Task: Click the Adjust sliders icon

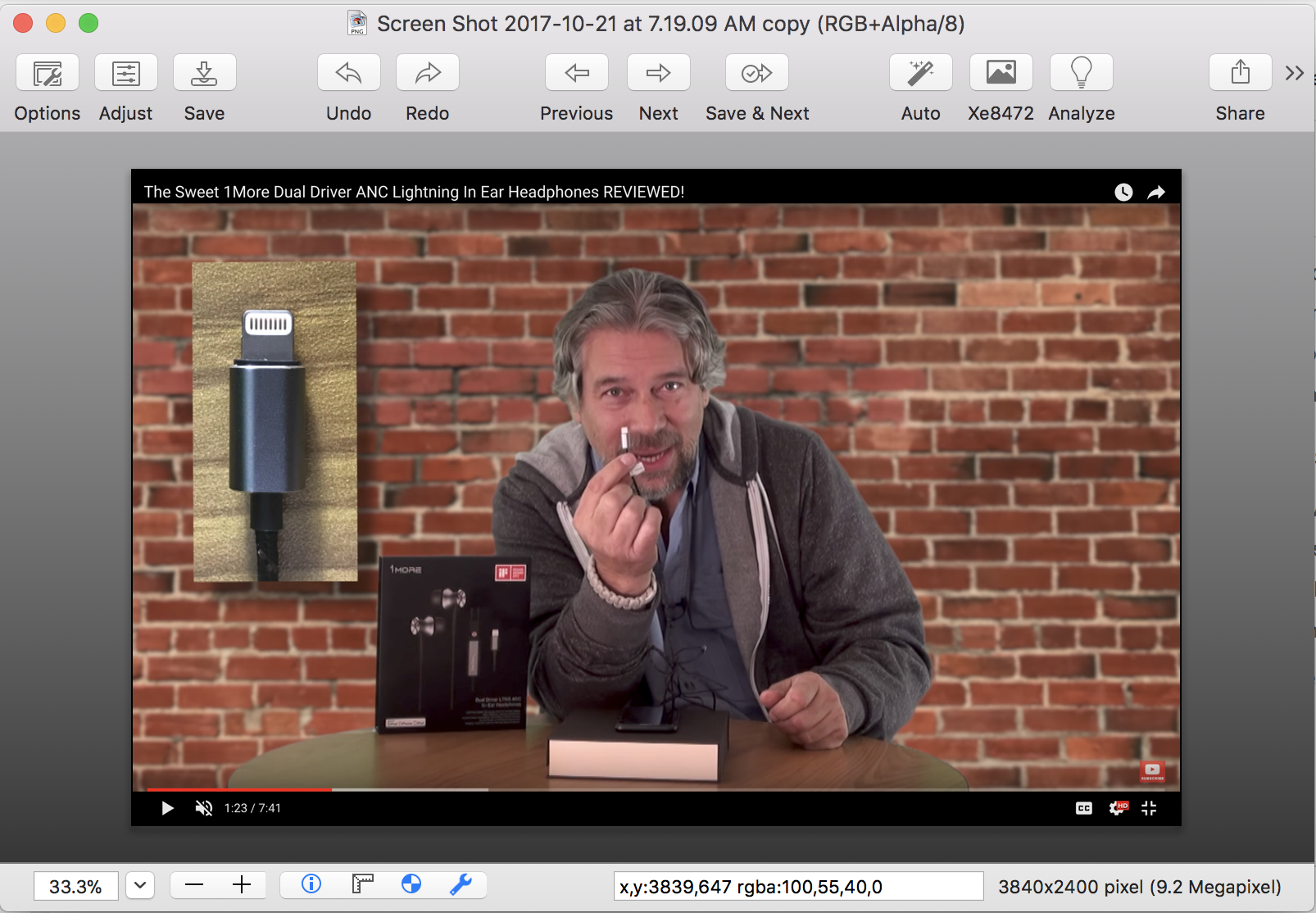Action: click(x=125, y=74)
